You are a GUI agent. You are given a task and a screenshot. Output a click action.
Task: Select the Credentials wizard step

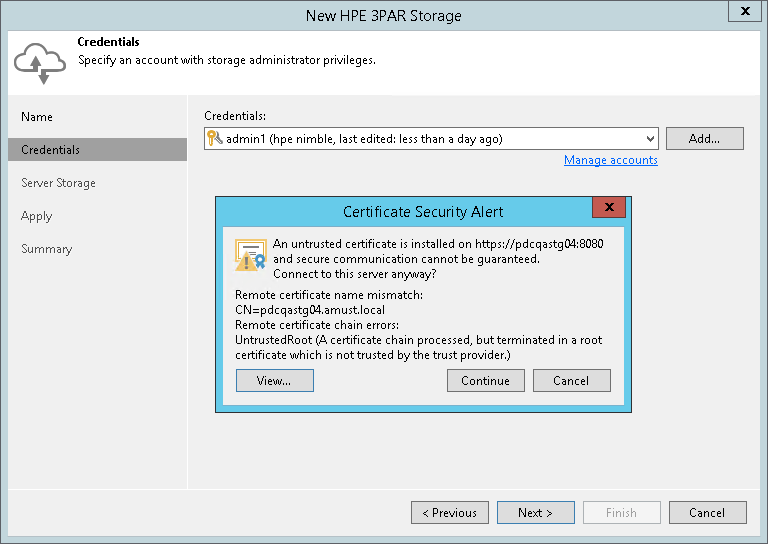51,150
